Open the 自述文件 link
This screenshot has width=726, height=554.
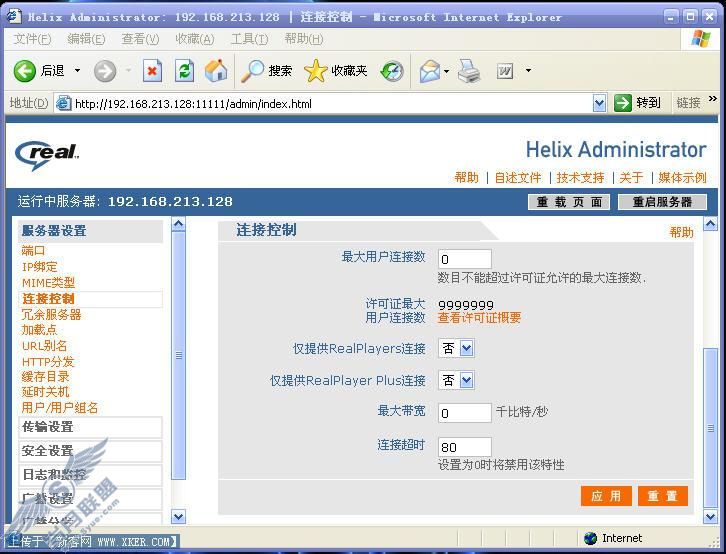point(518,178)
